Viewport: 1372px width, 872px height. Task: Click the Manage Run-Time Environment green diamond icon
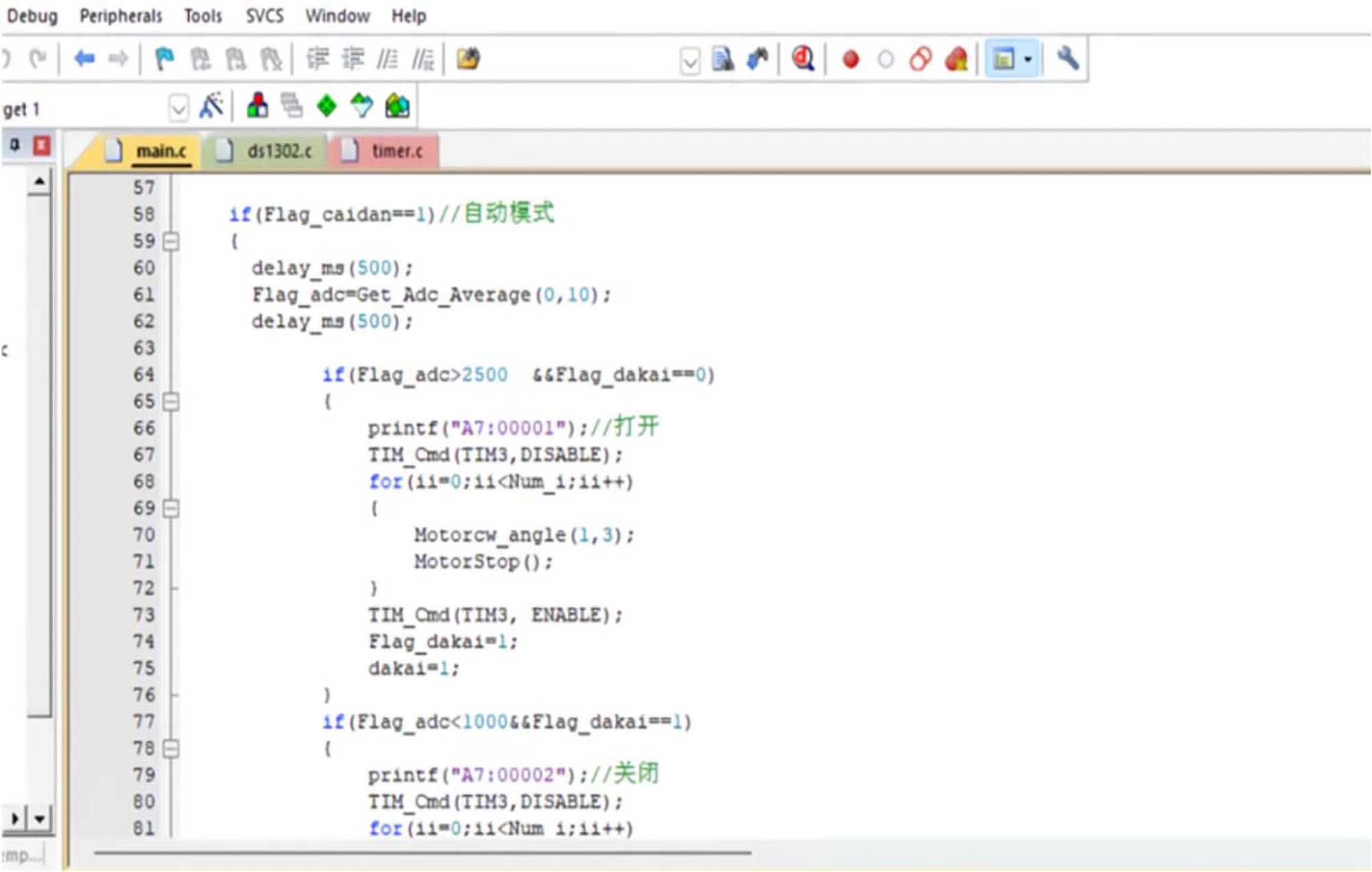(x=327, y=106)
